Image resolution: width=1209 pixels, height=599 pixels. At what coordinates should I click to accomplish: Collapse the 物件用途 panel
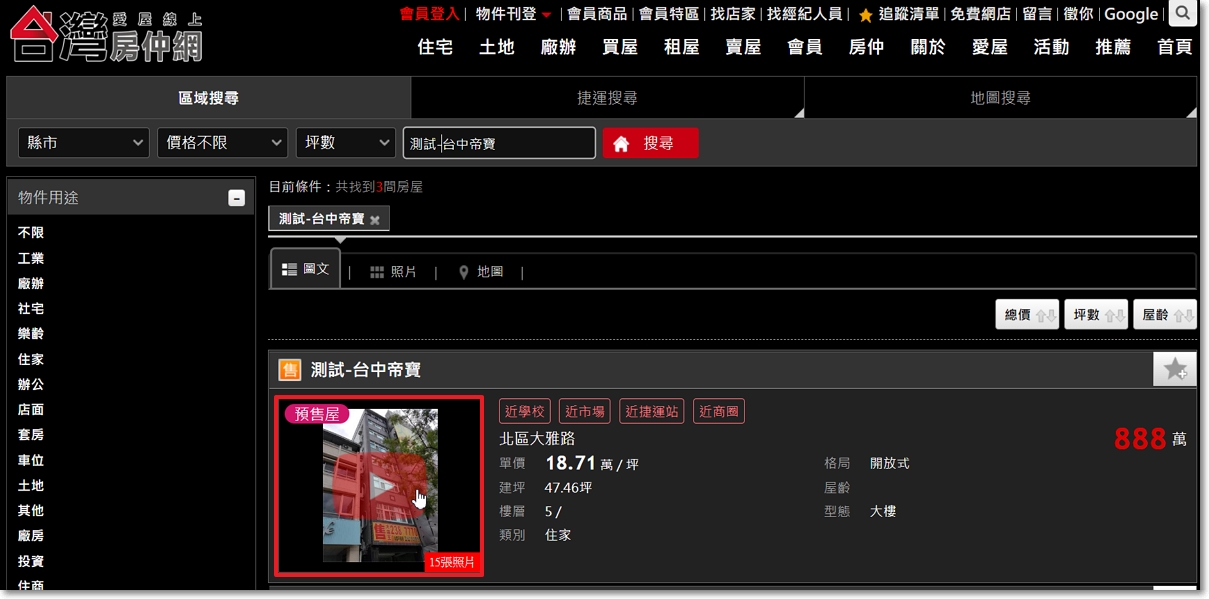point(236,198)
